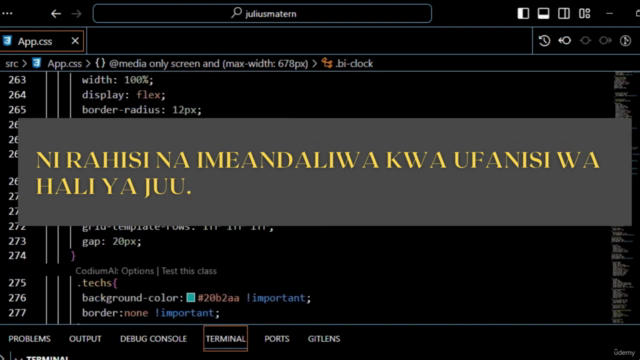Switch to the PROBLEMS panel tab

click(x=29, y=339)
